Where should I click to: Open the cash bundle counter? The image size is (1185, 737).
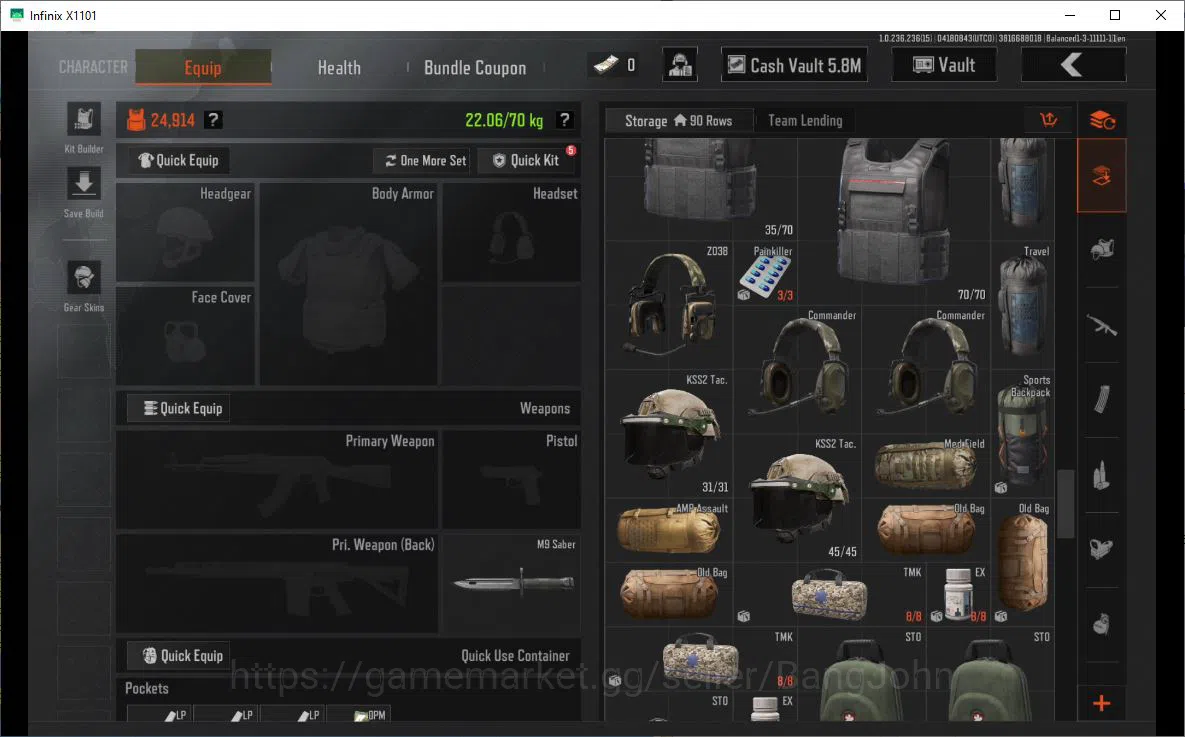(616, 65)
